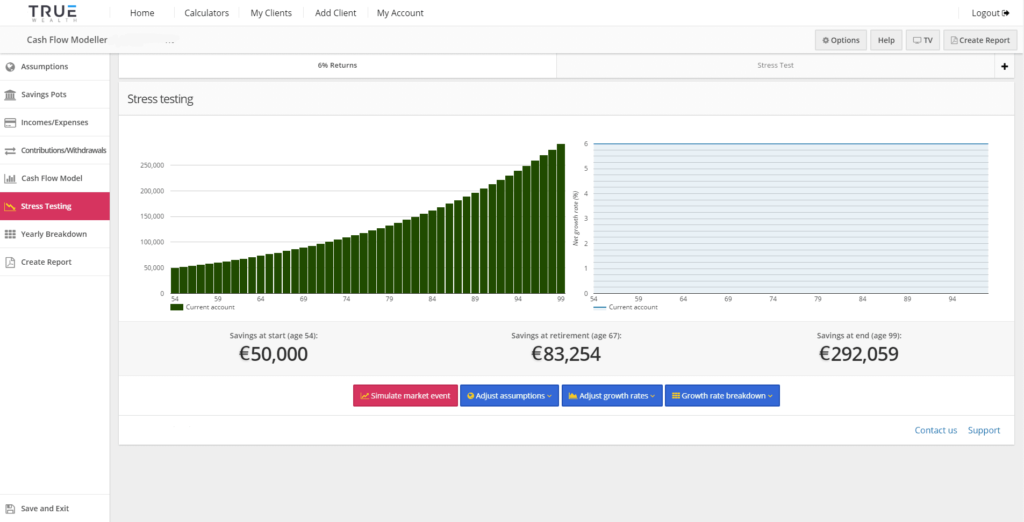The height and width of the screenshot is (522, 1024).
Task: Click Simulate market event button
Action: (405, 395)
